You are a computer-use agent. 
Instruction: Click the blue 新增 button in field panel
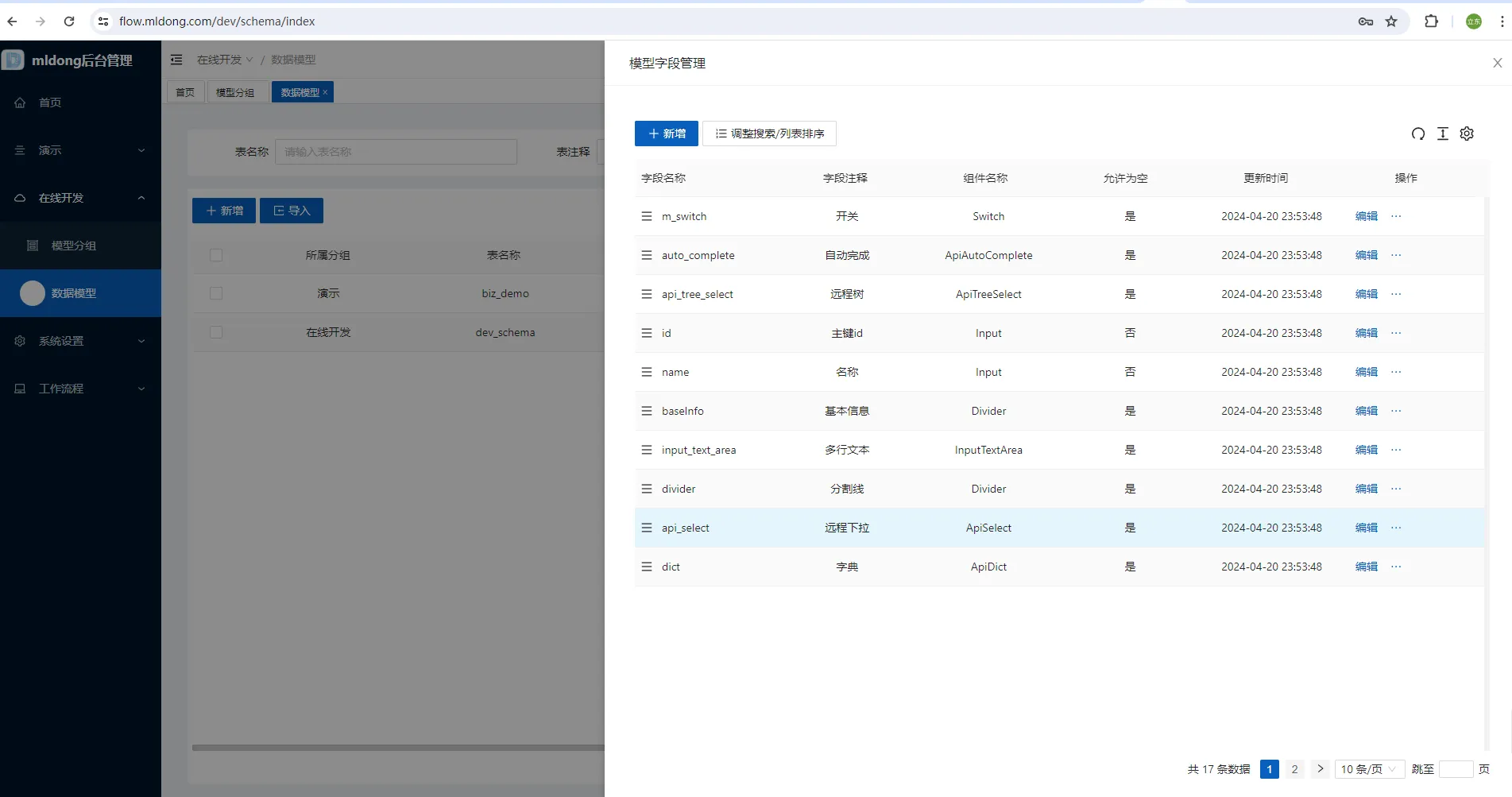click(667, 133)
